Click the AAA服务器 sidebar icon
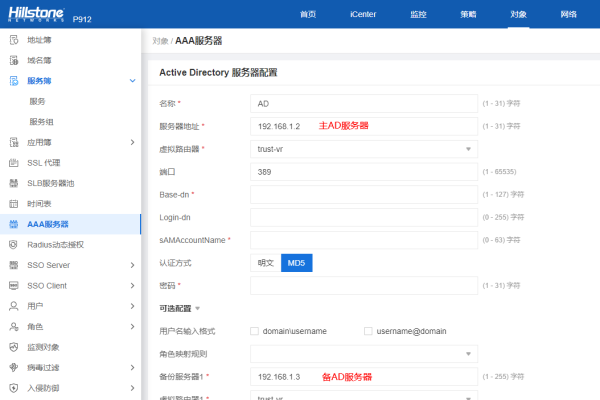 coord(14,224)
